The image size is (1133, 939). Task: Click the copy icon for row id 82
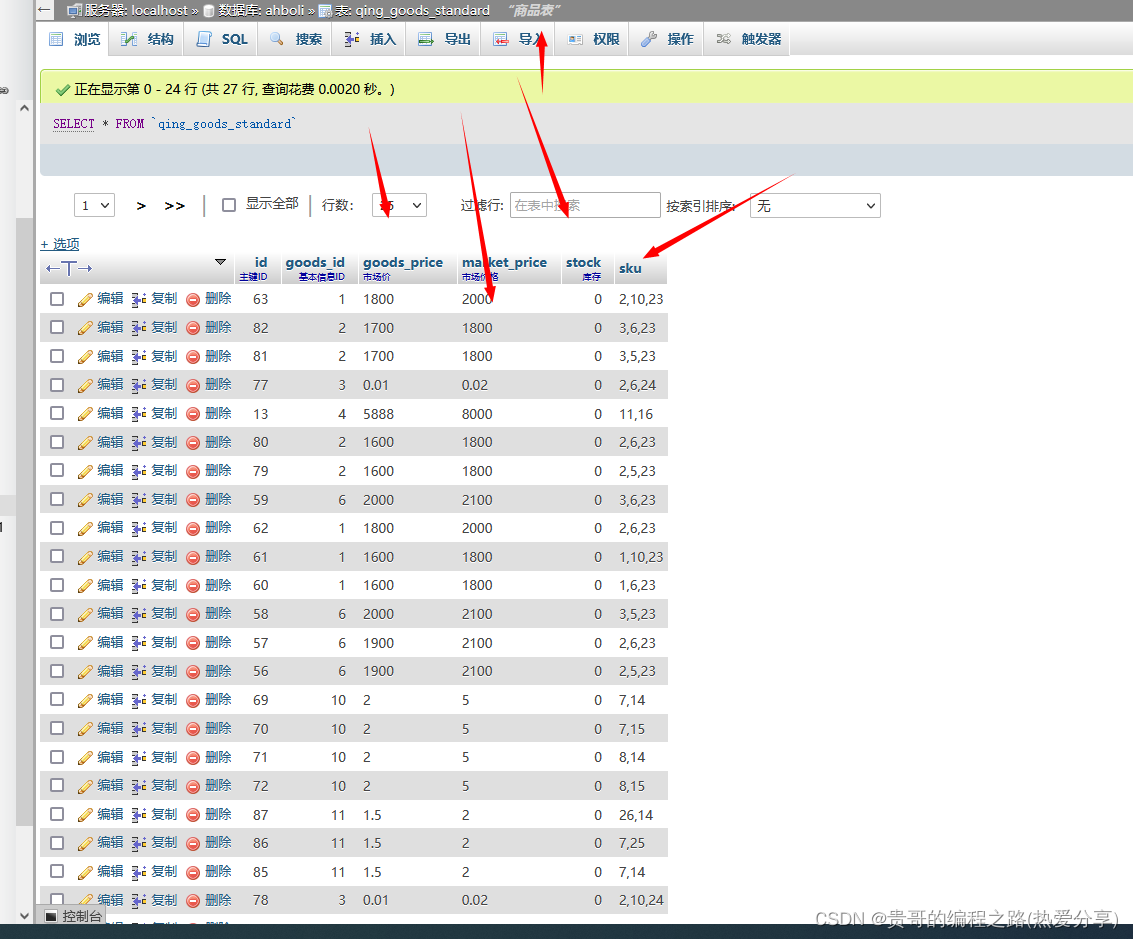139,328
